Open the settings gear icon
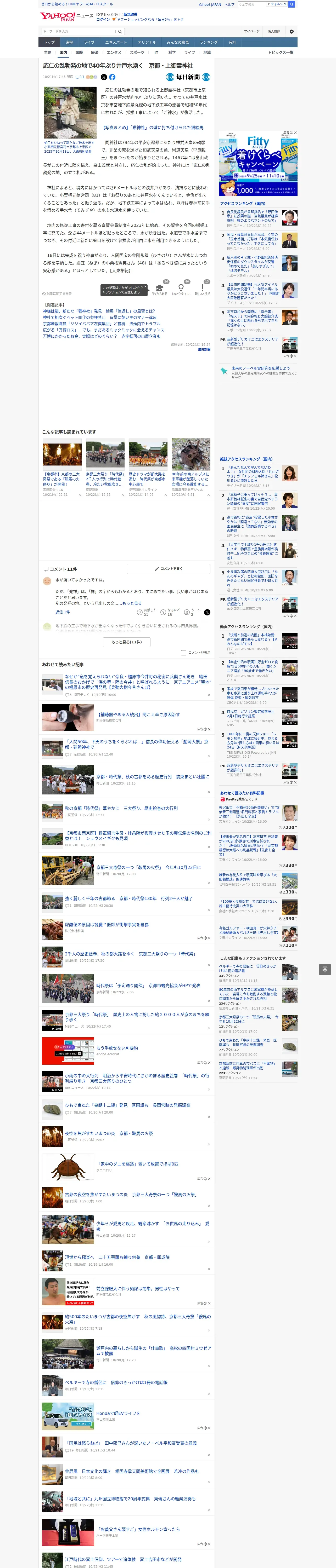336x1568 pixels. click(x=292, y=32)
